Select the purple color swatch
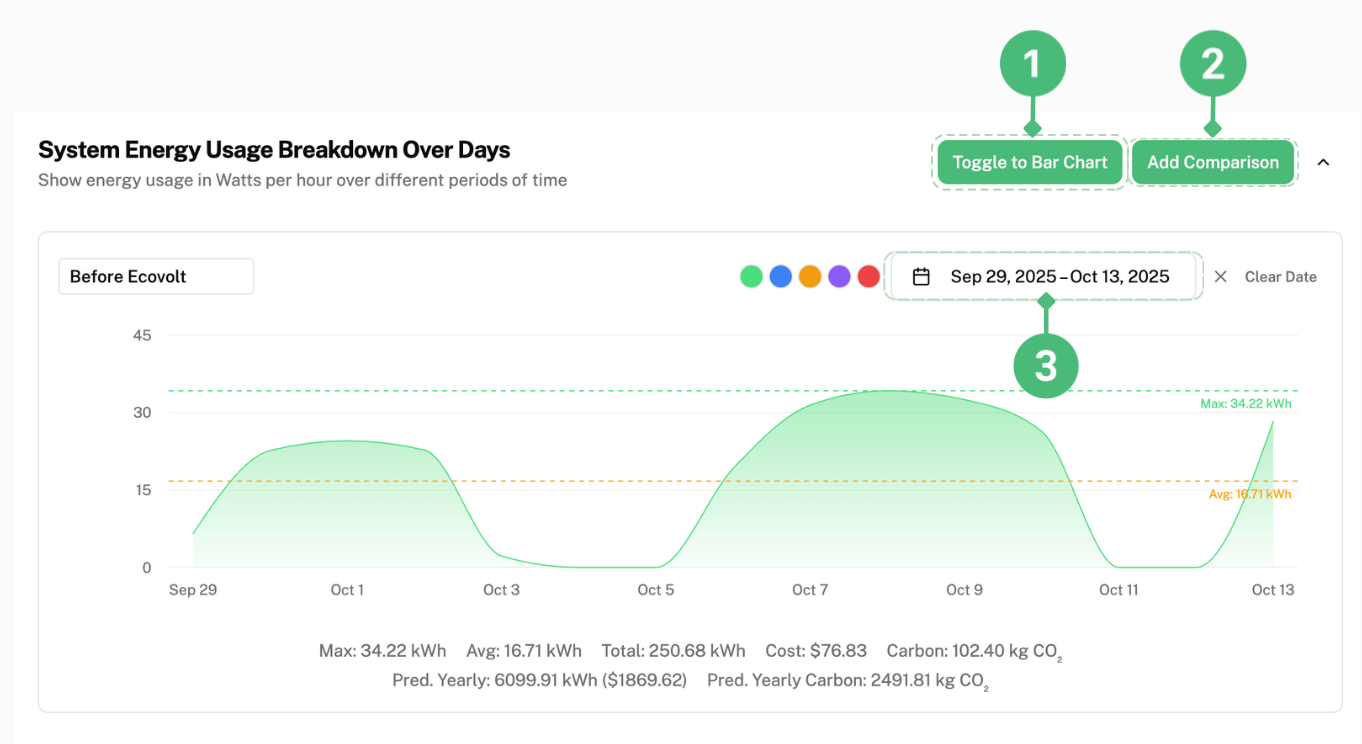This screenshot has height=744, width=1362. coord(839,277)
